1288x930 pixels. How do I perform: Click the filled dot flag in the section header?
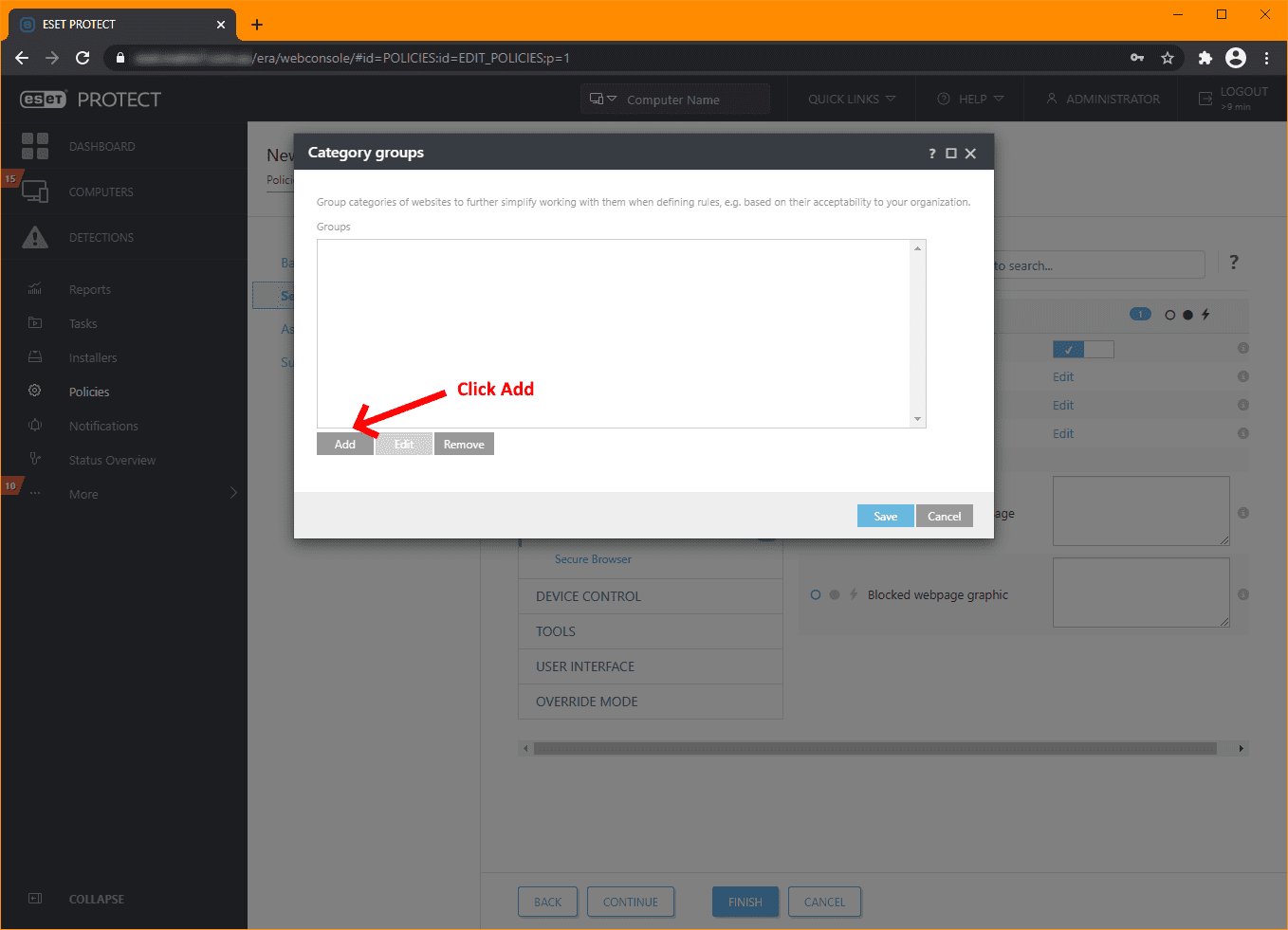click(x=1187, y=315)
